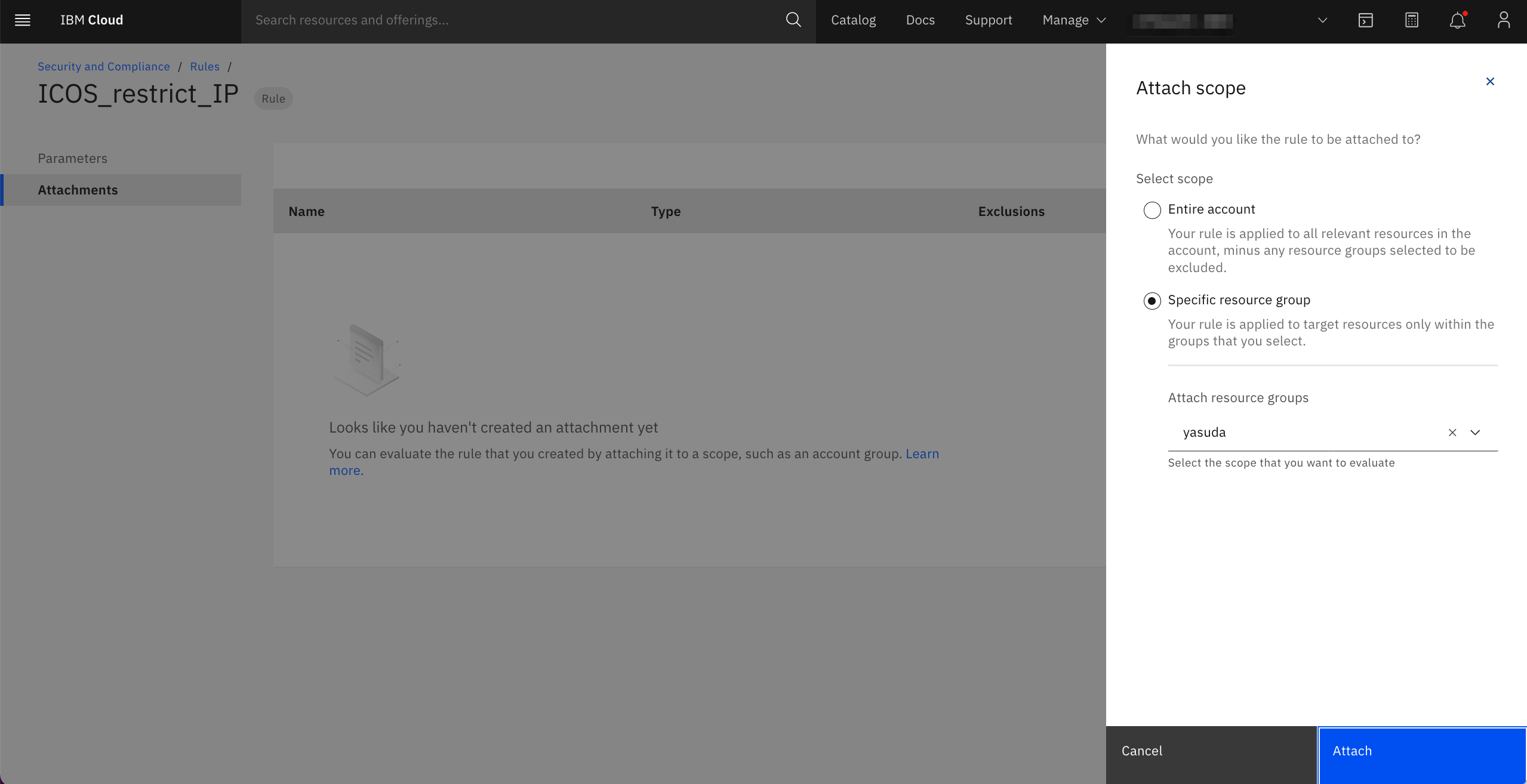The height and width of the screenshot is (784, 1527).
Task: Open the Manage dropdown menu
Action: pos(1074,20)
